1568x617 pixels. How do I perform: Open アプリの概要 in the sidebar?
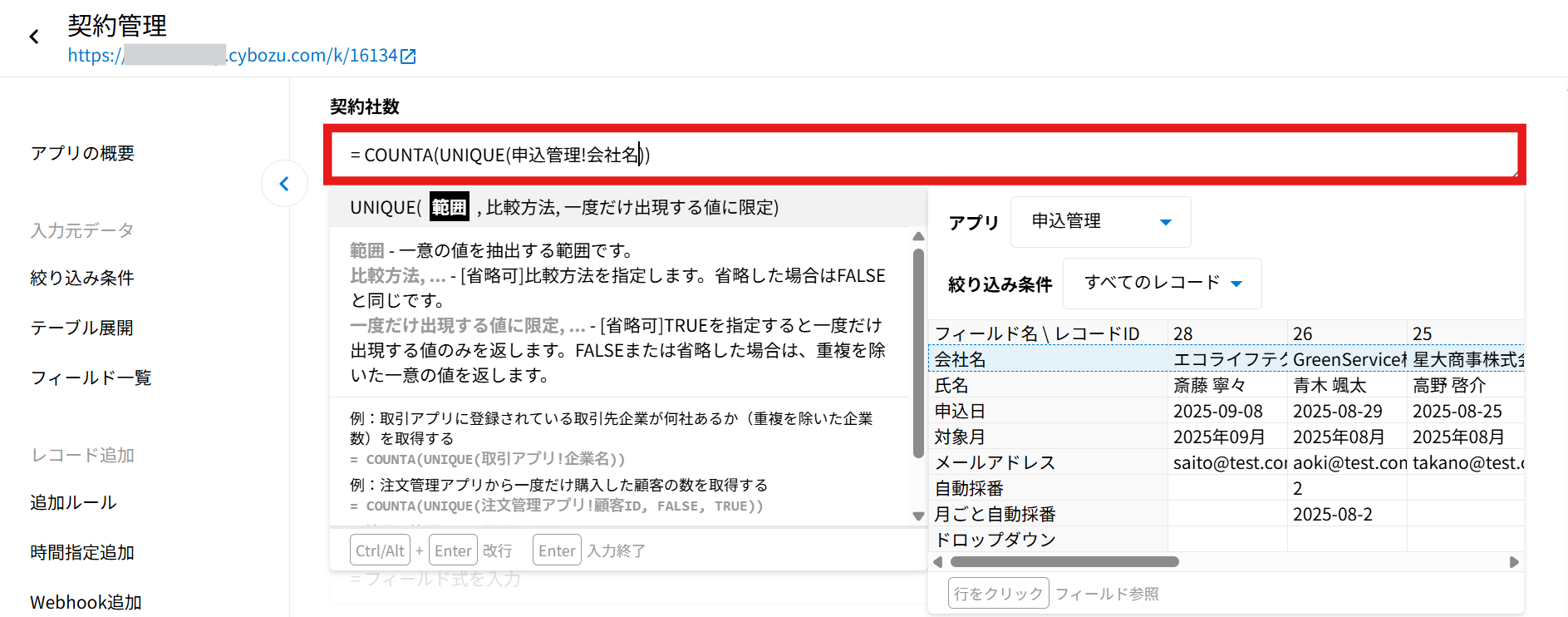coord(82,153)
